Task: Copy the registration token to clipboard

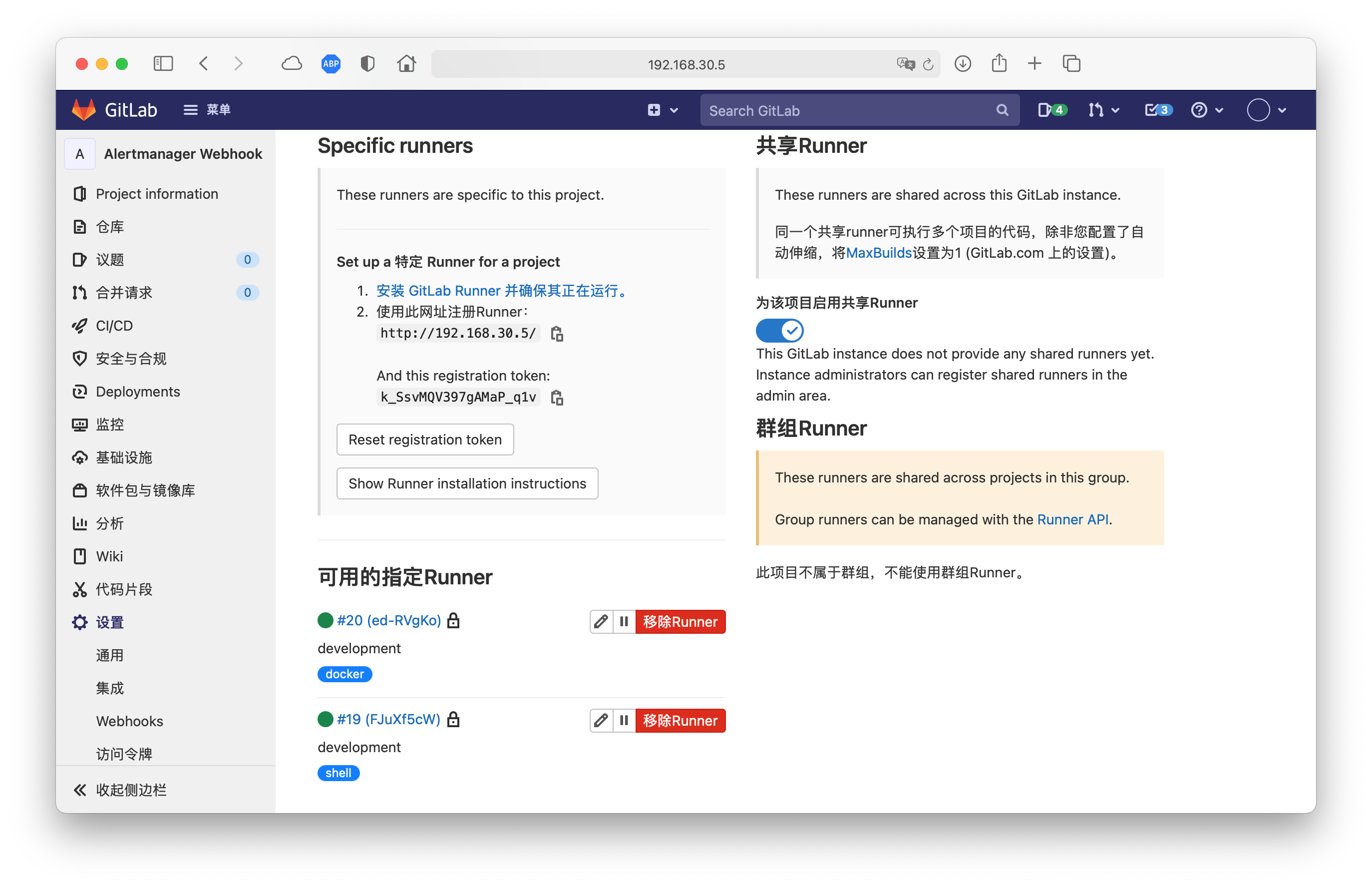Action: pos(556,398)
